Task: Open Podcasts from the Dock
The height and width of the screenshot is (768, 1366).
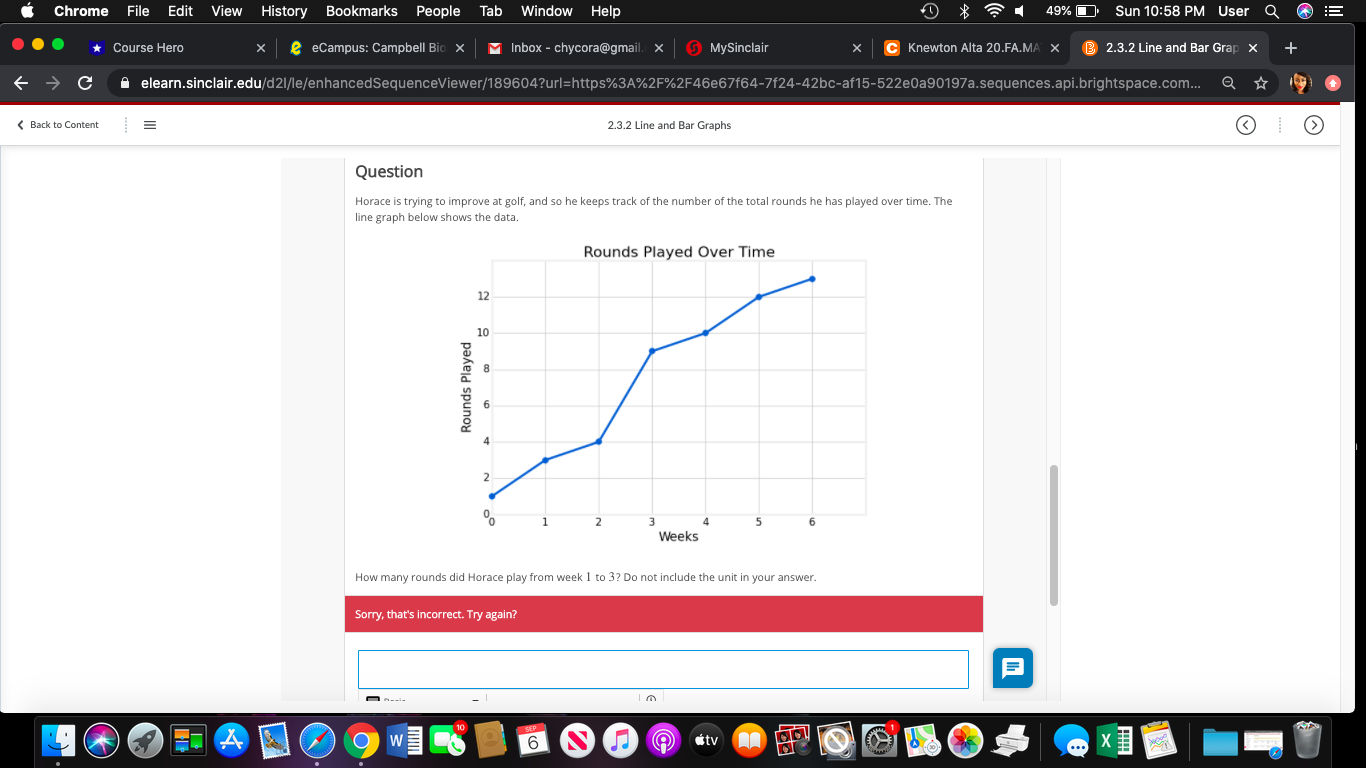Action: tap(663, 740)
